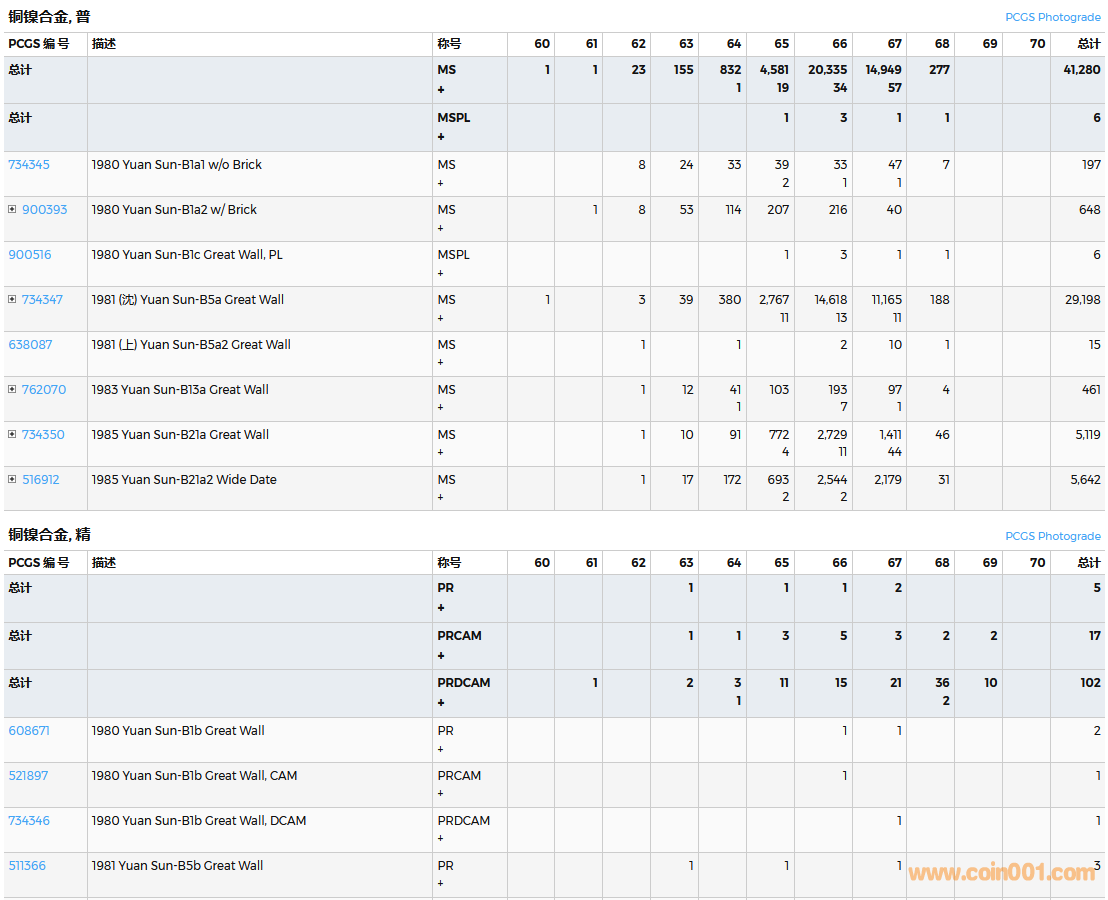Expand the row for PCGS number 734350

pos(12,435)
